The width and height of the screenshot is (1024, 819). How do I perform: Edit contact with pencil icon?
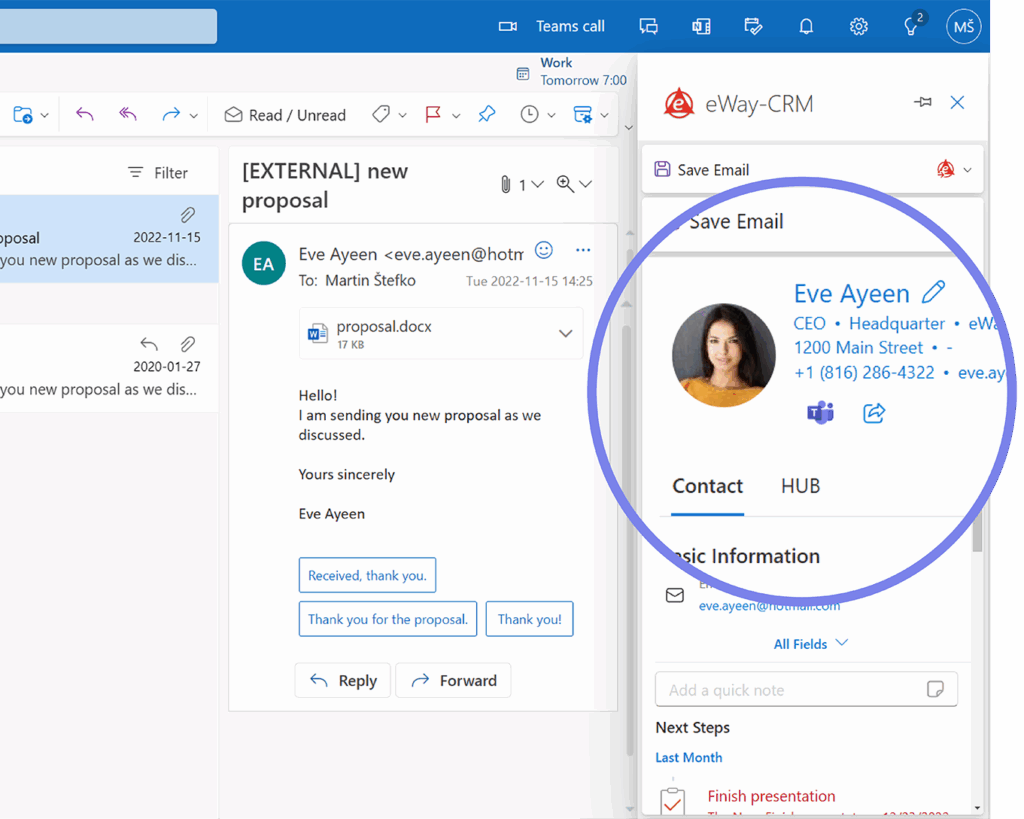coord(933,292)
